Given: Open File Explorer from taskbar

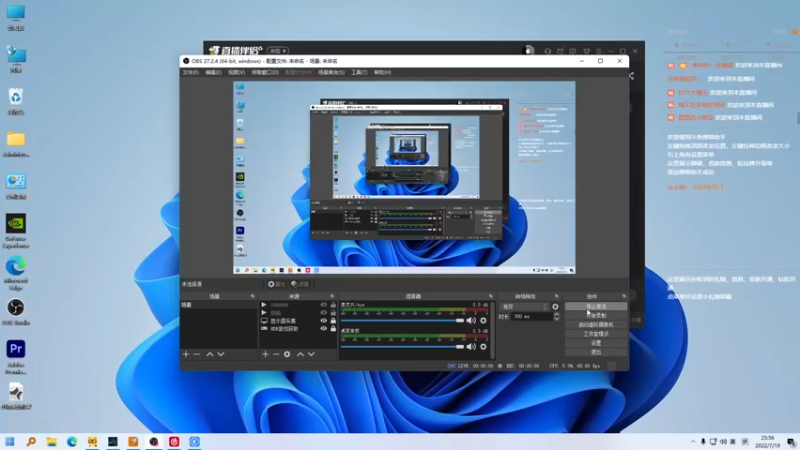Looking at the screenshot, I should (x=52, y=442).
